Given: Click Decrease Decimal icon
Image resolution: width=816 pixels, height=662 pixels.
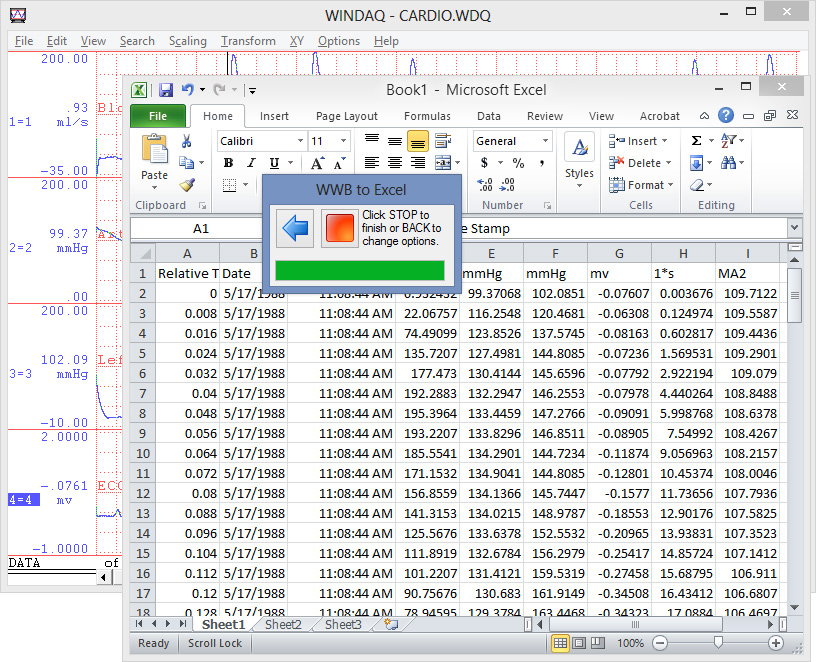Looking at the screenshot, I should click(x=507, y=185).
